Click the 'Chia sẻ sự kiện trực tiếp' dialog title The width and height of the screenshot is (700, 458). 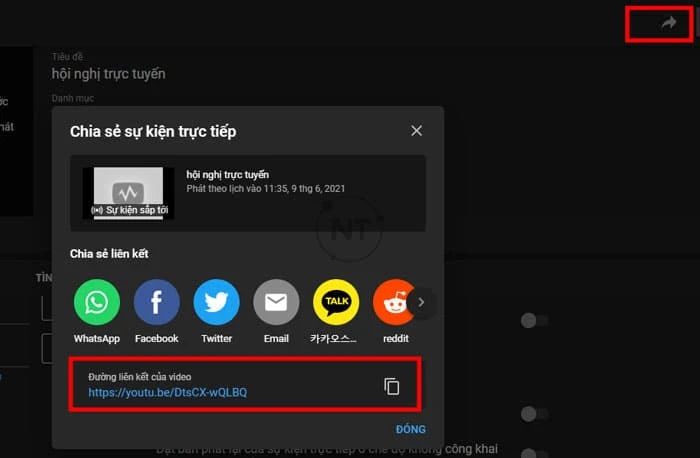[153, 132]
